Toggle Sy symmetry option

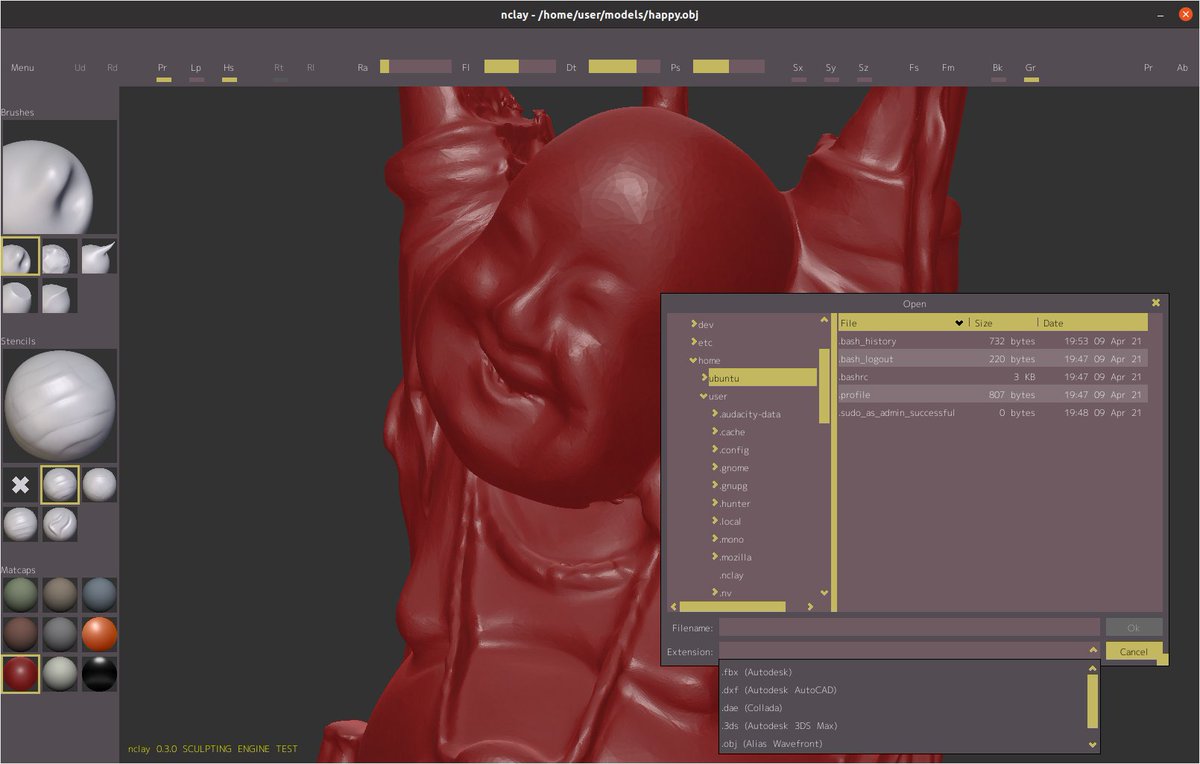click(x=831, y=71)
